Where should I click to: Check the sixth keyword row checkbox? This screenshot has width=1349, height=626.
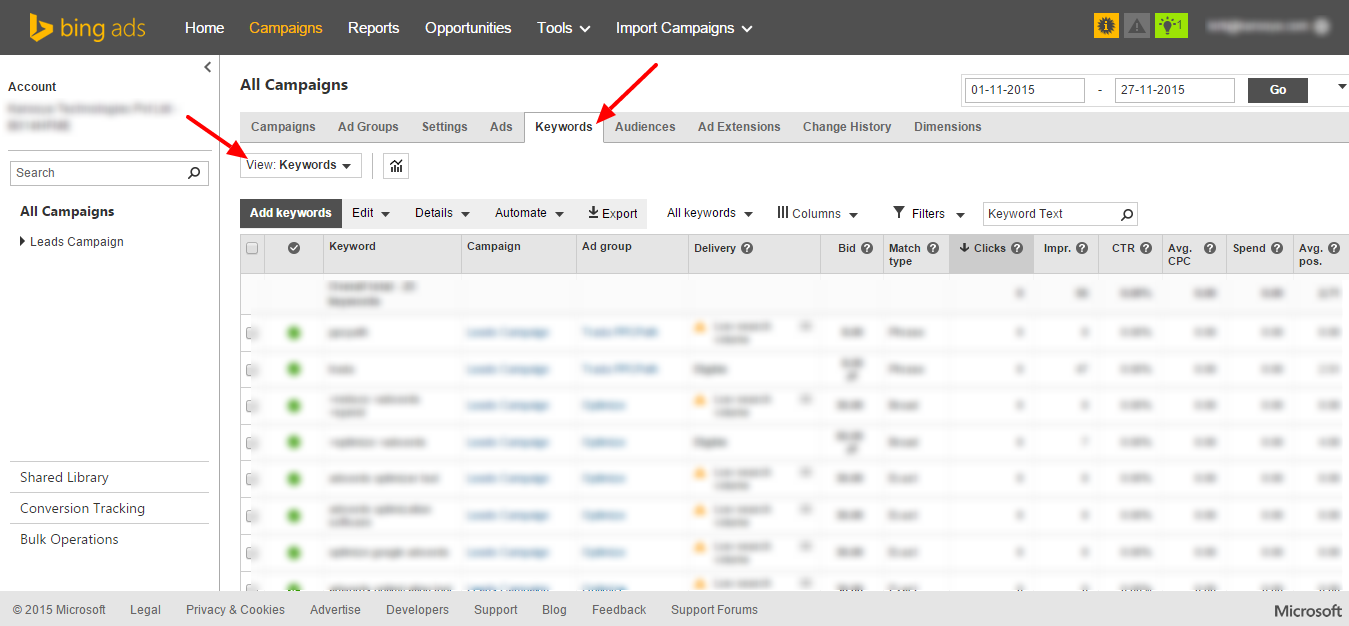point(252,516)
